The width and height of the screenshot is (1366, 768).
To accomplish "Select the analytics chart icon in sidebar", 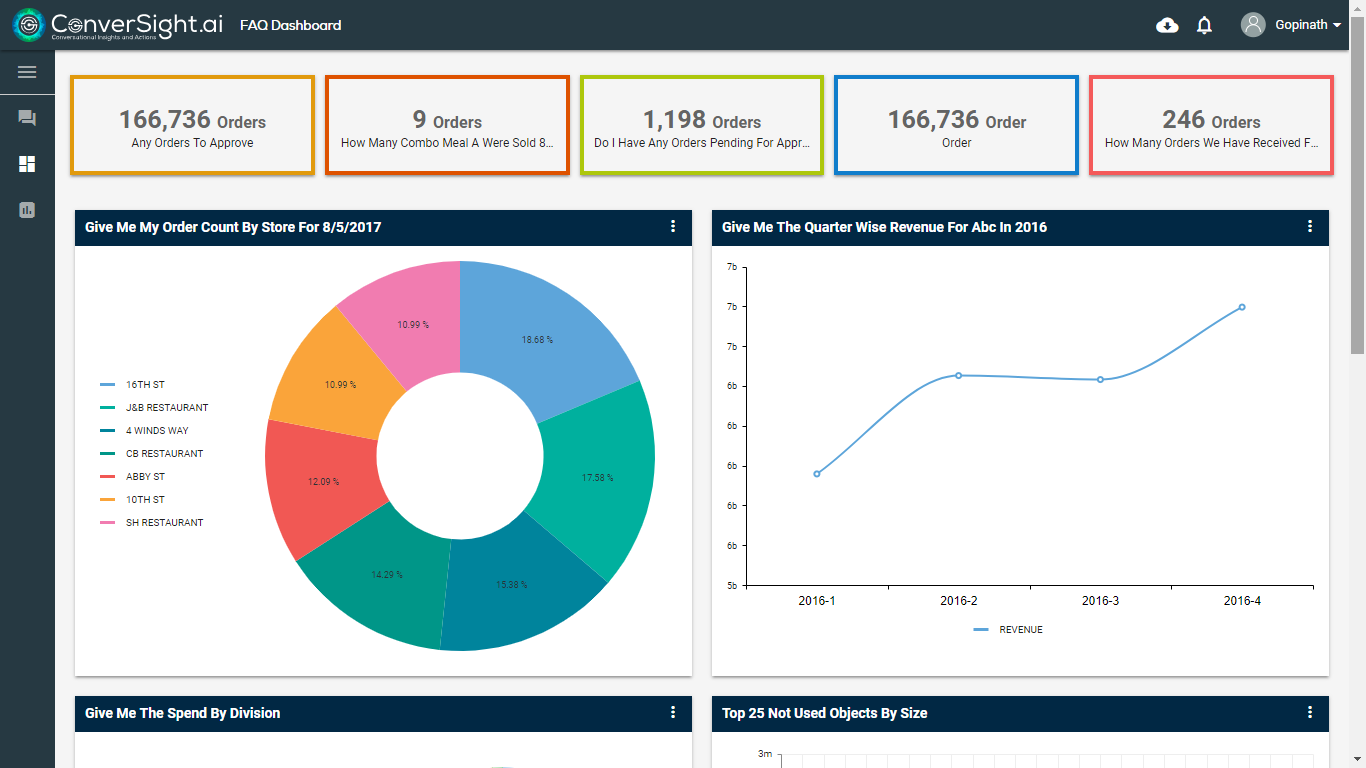I will 26,210.
